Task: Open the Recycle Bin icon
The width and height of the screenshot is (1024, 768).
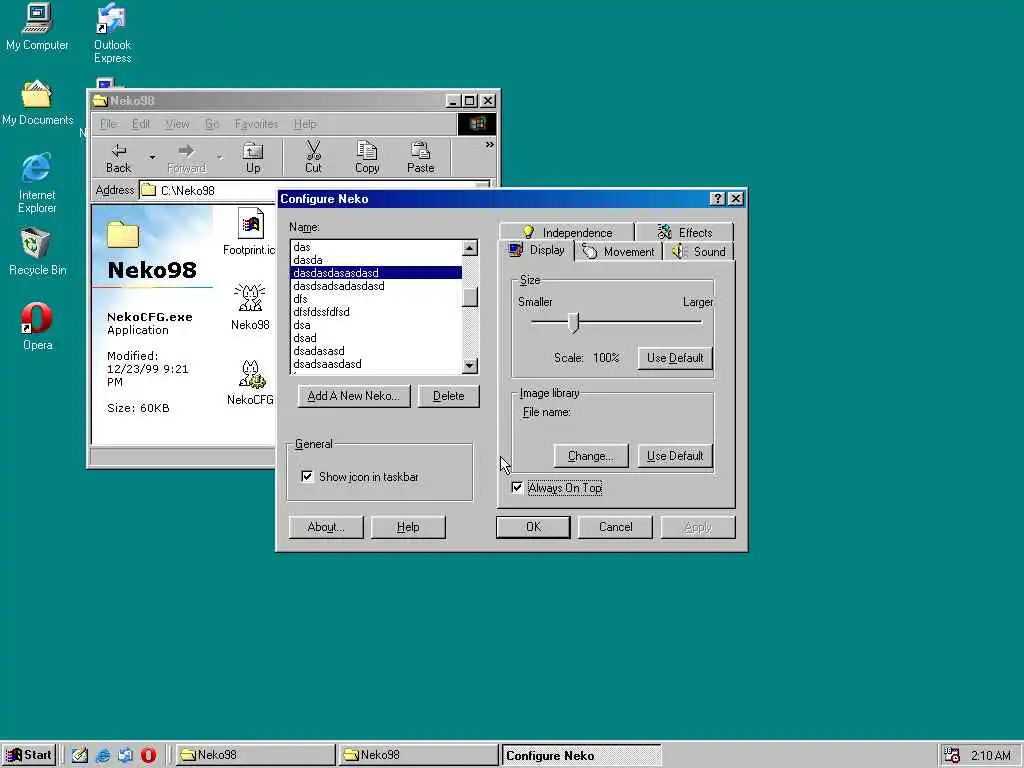Action: click(37, 251)
